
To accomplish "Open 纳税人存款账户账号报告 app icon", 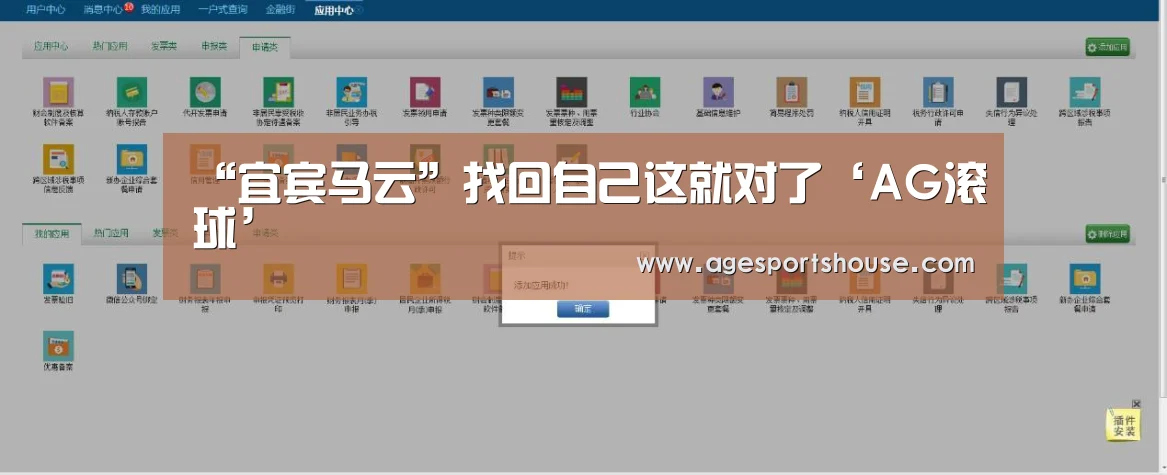I will click(132, 92).
